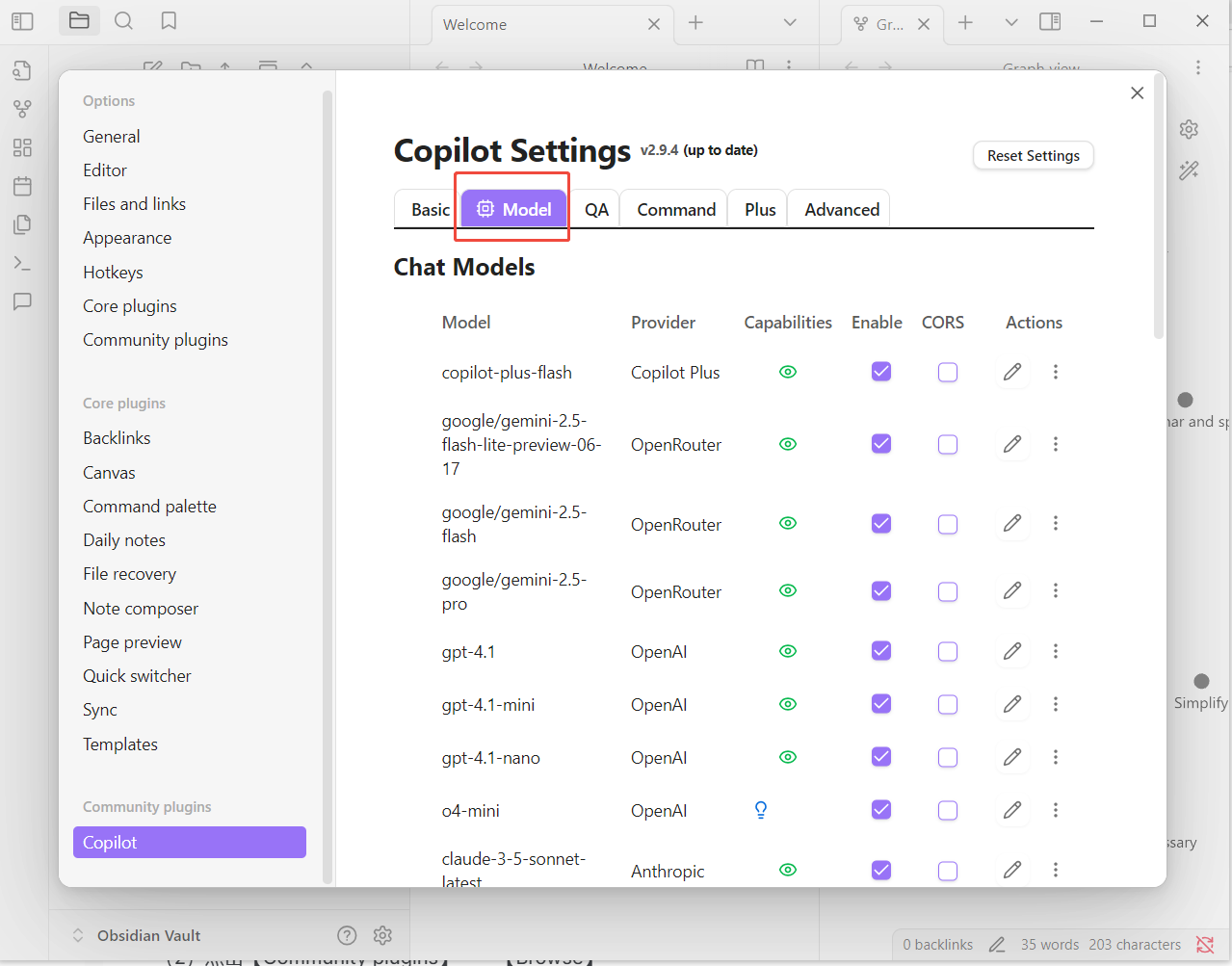Open more actions menu for copilot-plus-flash
1232x966 pixels.
1056,372
